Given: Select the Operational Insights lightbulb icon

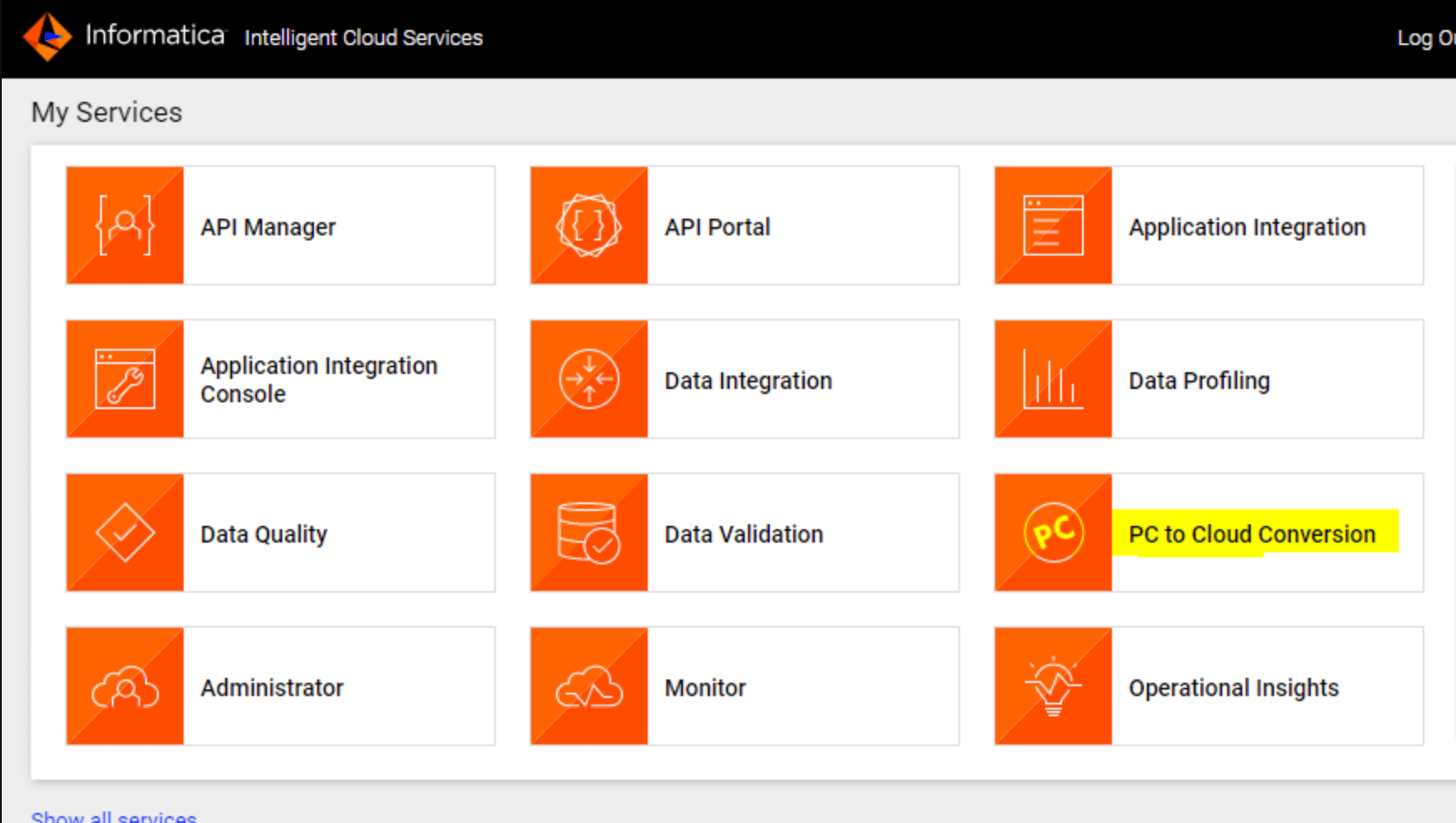Looking at the screenshot, I should click(x=1054, y=686).
